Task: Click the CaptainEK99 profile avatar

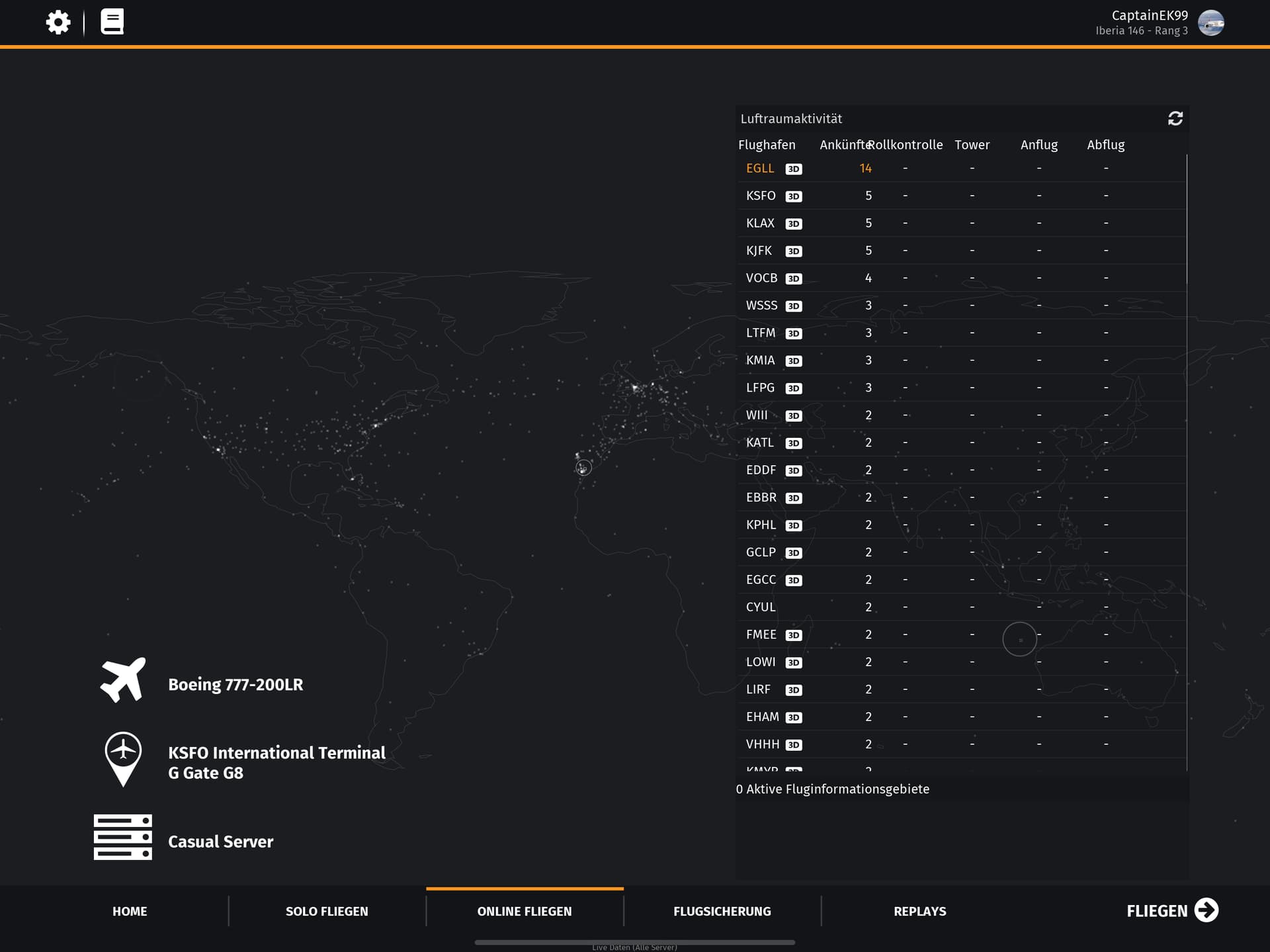Action: [1210, 22]
